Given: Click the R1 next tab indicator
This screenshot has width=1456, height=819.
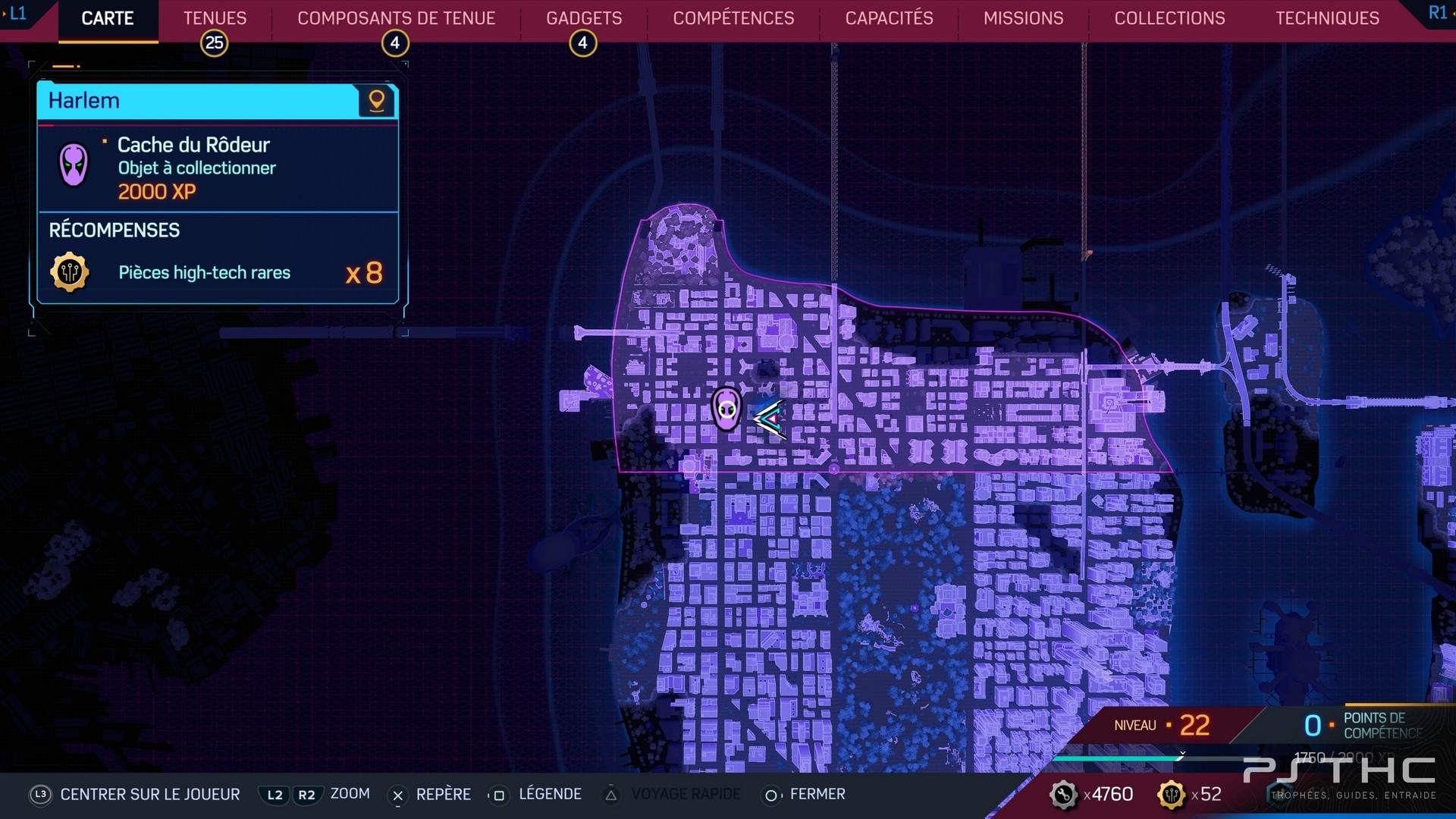Looking at the screenshot, I should point(1438,13).
